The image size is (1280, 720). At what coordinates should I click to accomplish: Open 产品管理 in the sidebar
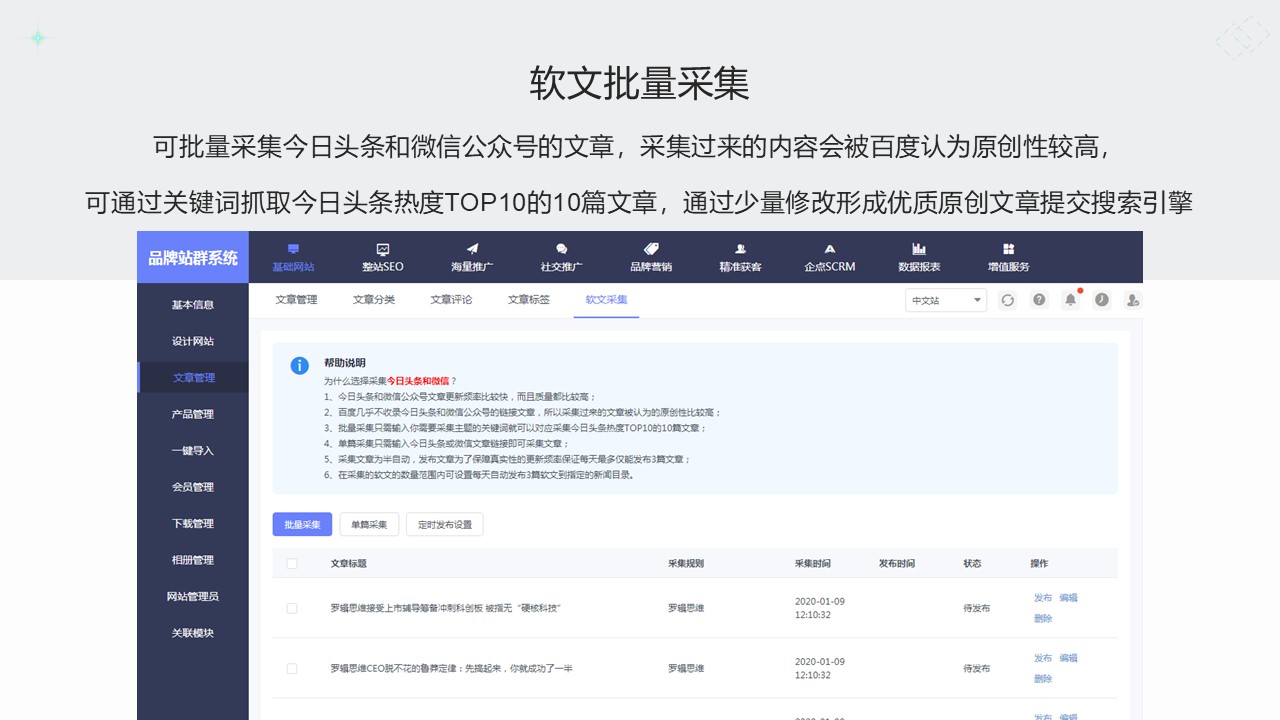click(x=193, y=414)
